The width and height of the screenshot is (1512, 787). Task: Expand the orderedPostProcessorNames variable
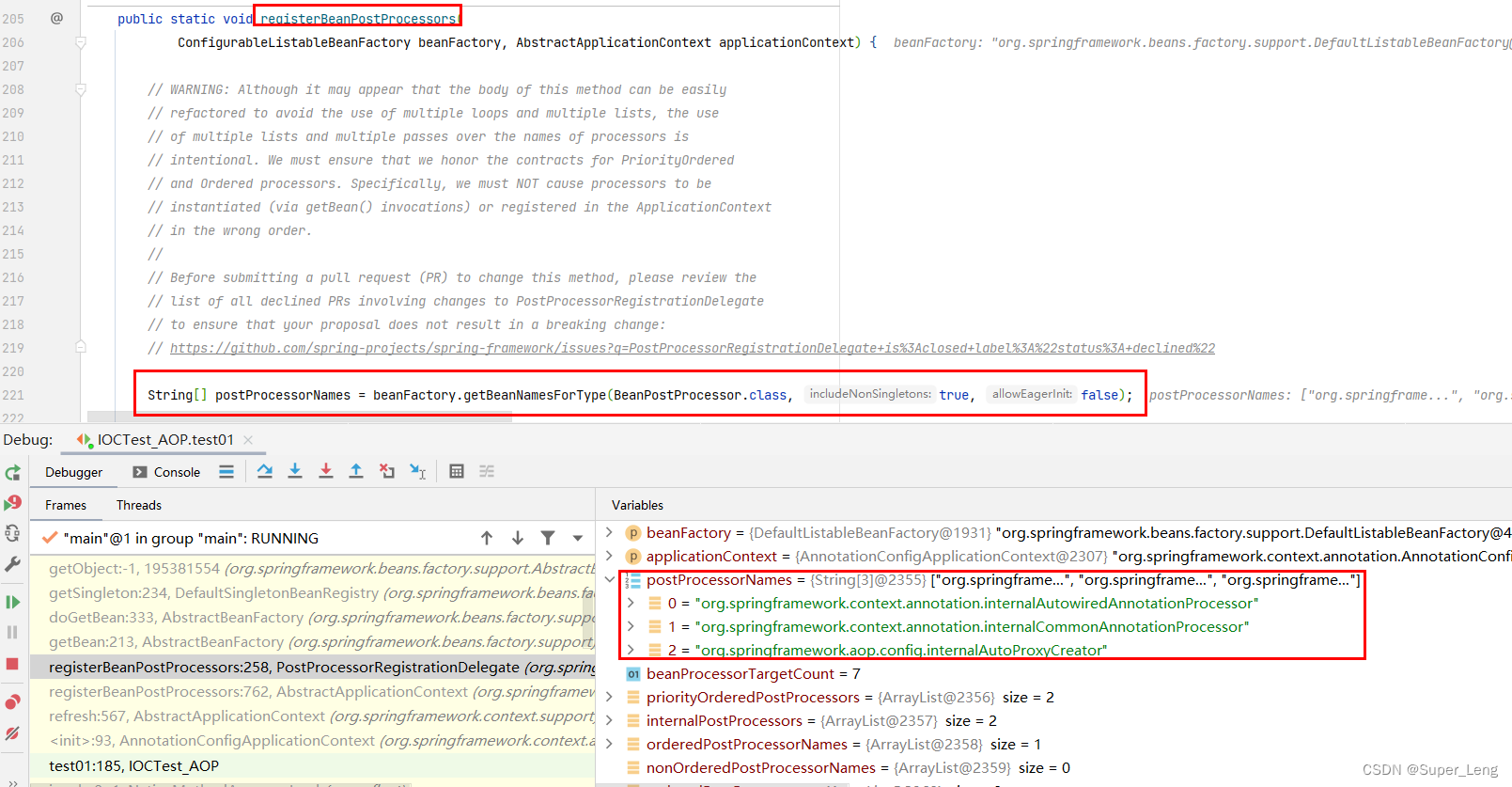(x=610, y=744)
